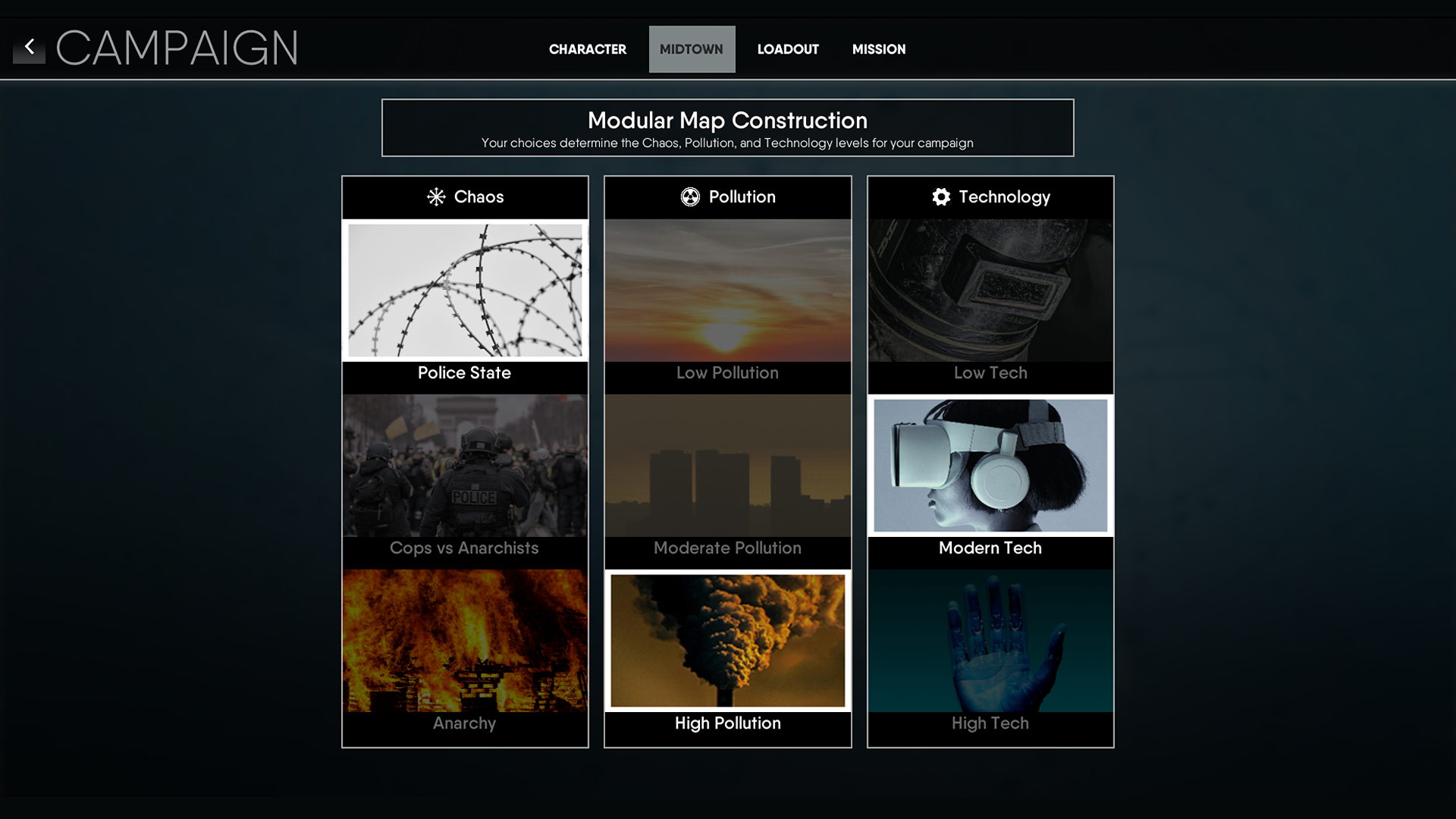1456x819 pixels.
Task: Select the Low Tech option
Action: click(990, 304)
